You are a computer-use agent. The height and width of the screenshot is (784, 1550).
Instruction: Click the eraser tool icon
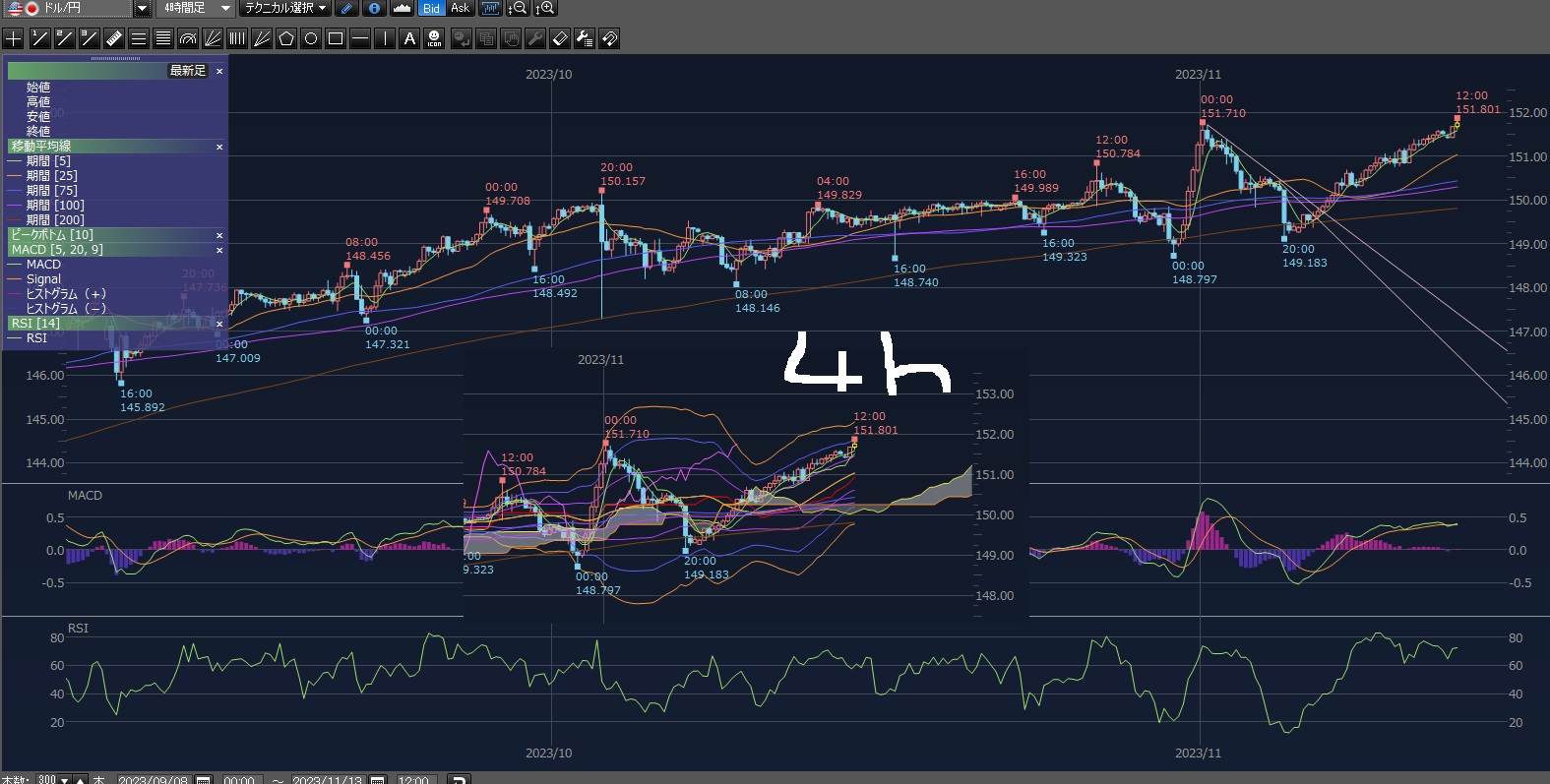559,38
